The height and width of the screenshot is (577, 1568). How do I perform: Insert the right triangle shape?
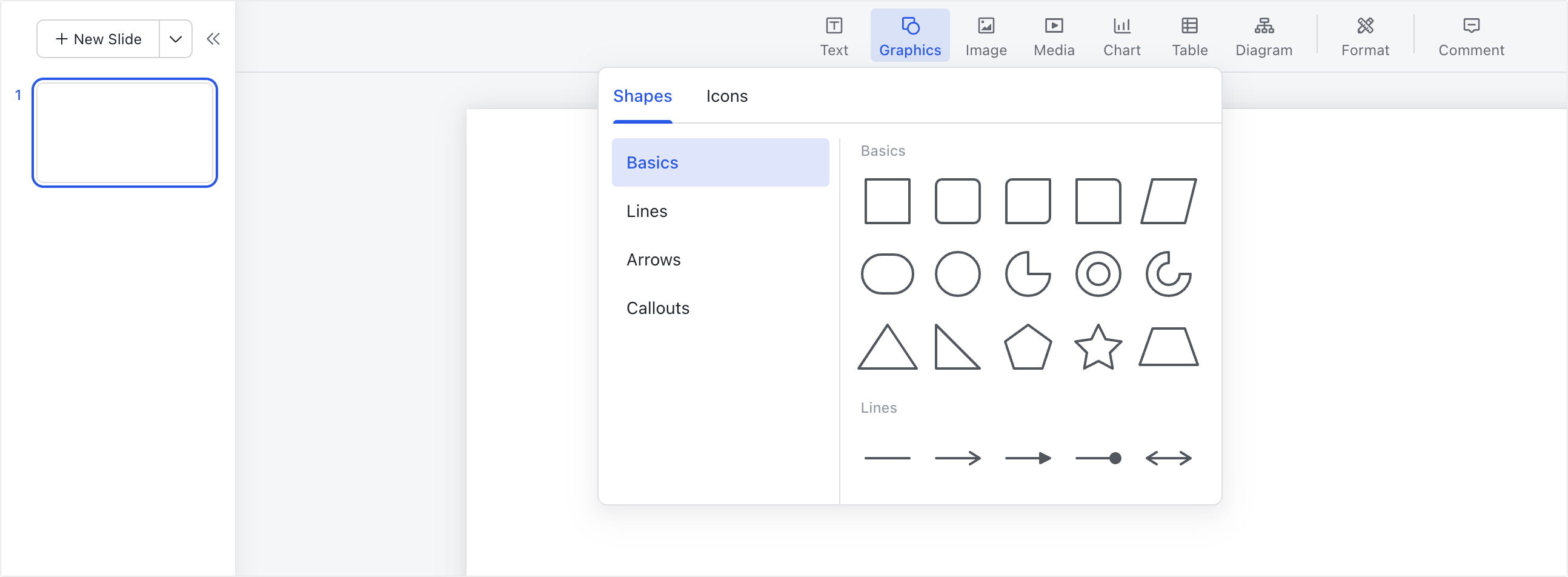pyautogui.click(x=957, y=347)
